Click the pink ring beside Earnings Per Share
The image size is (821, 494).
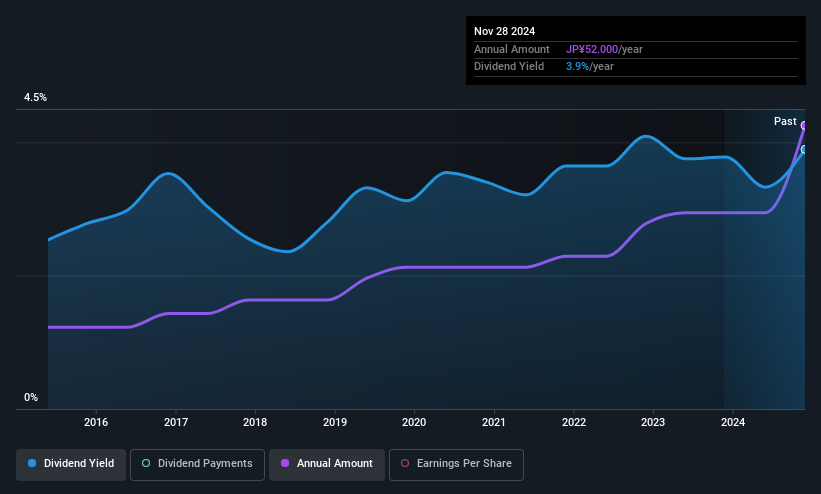(x=404, y=464)
